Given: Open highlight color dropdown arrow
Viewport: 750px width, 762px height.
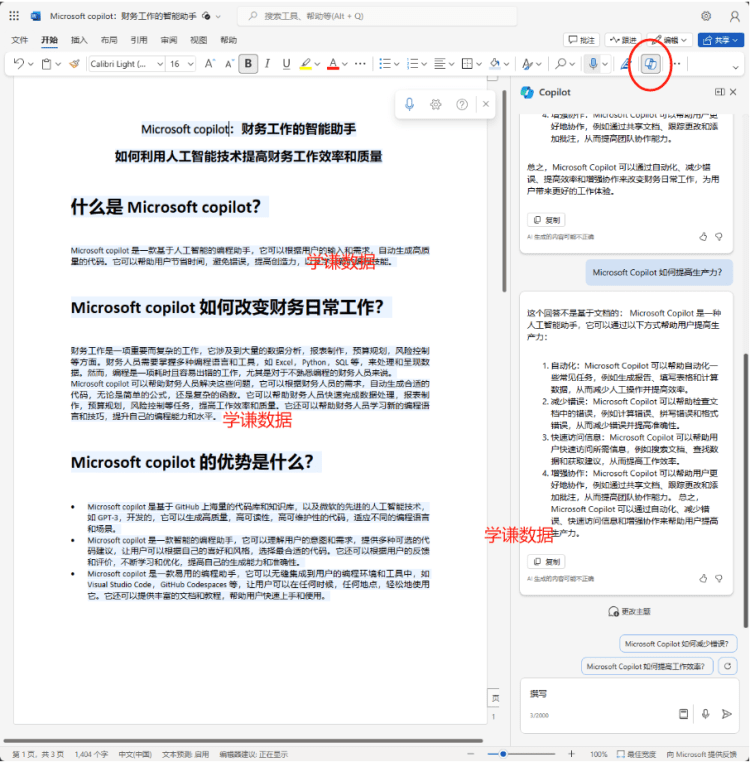Looking at the screenshot, I should [317, 64].
